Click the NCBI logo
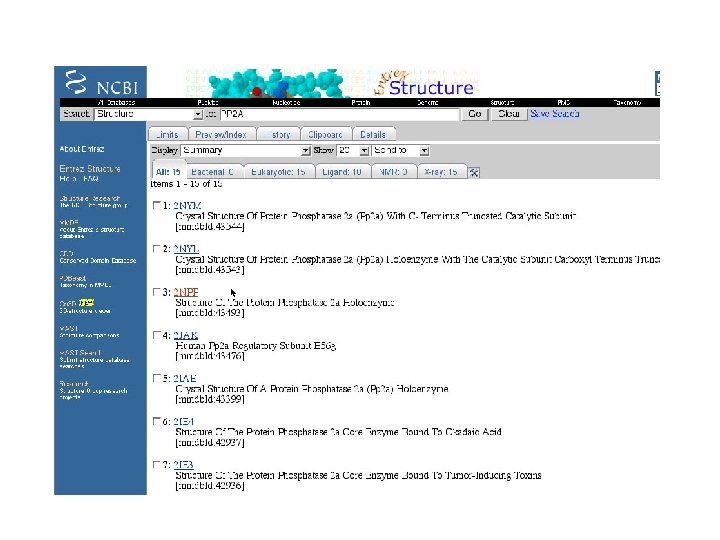The image size is (720, 540). 101,82
